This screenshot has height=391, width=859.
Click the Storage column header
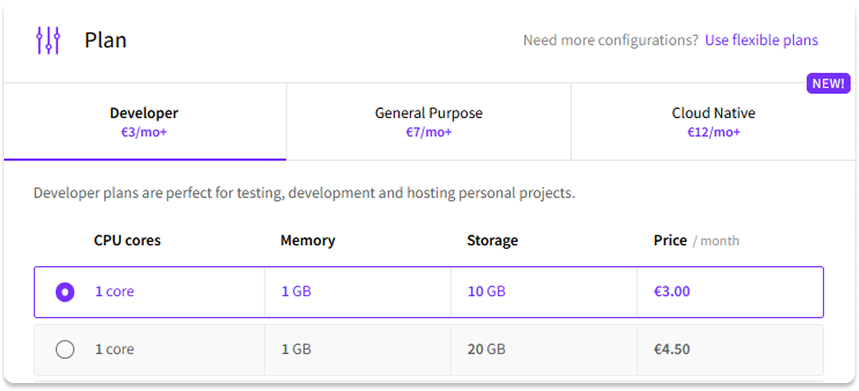tap(492, 240)
